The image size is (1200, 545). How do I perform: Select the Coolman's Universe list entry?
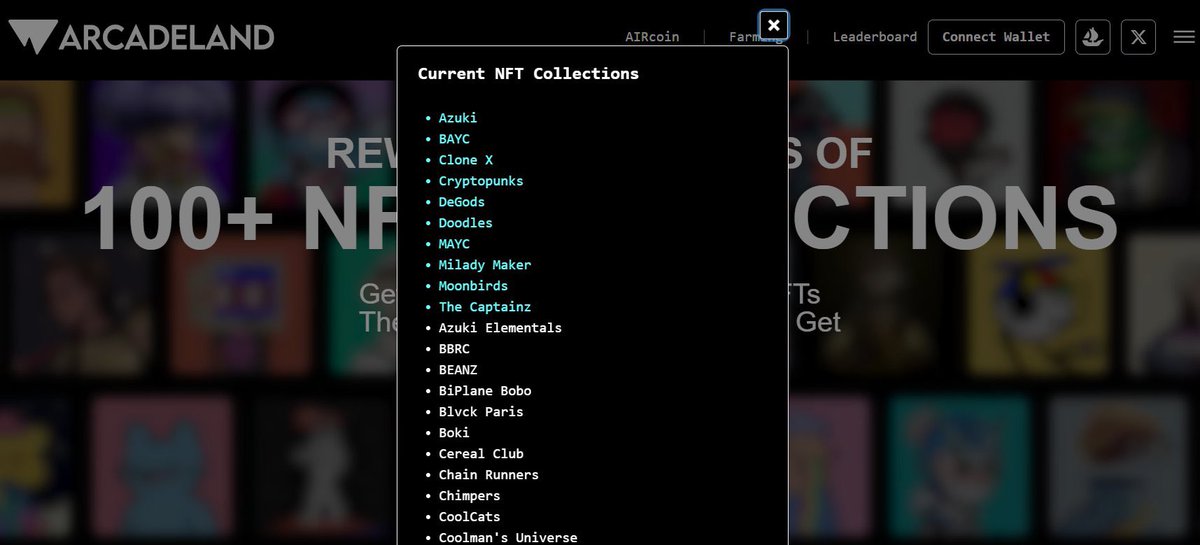(x=508, y=537)
